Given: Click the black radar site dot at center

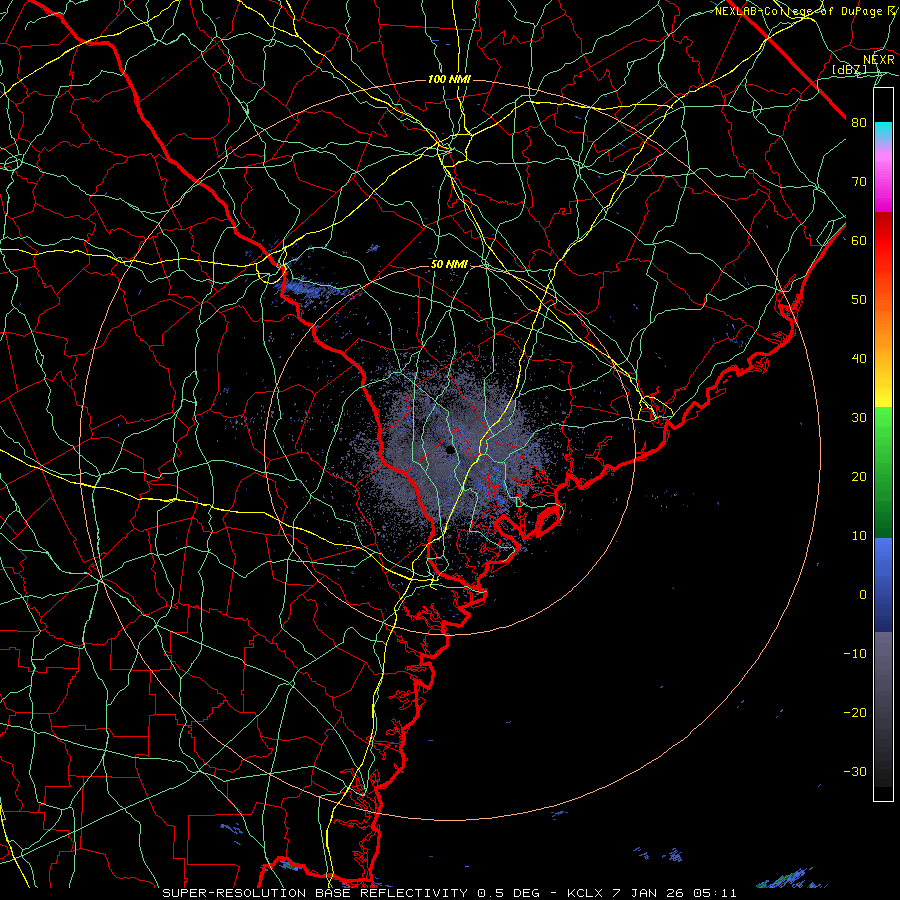Looking at the screenshot, I should click(450, 449).
